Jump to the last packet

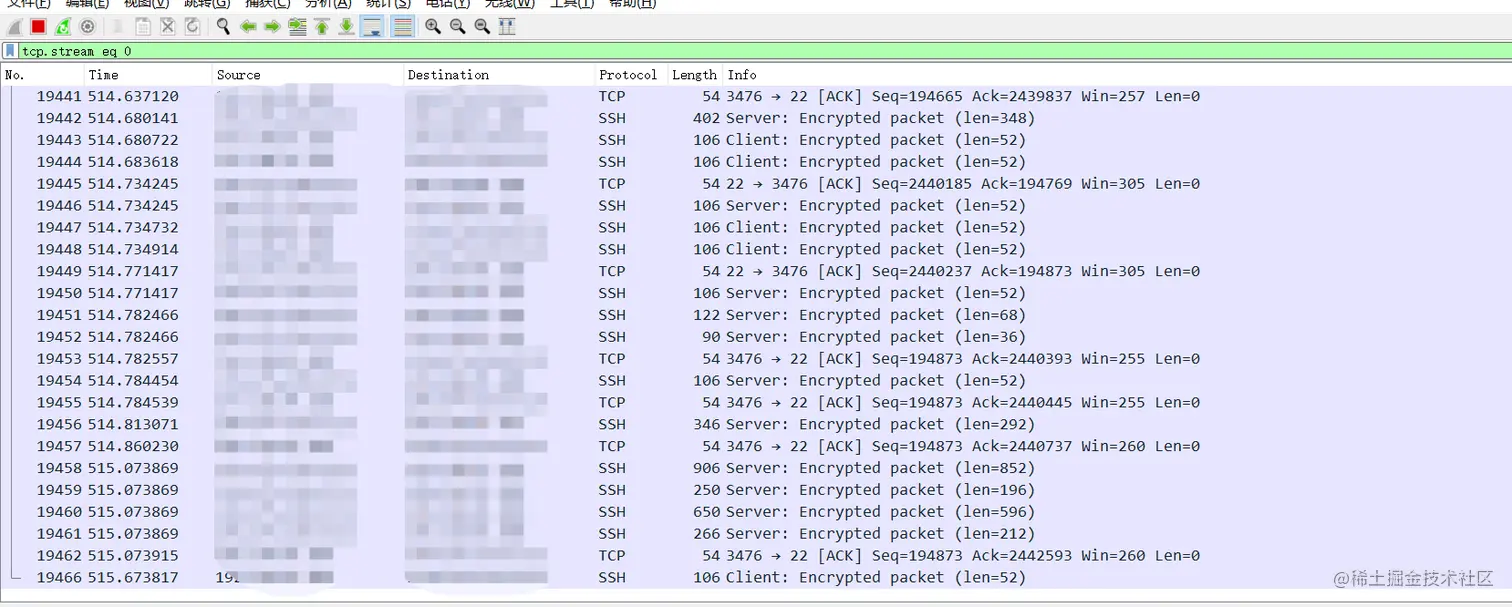coord(346,27)
